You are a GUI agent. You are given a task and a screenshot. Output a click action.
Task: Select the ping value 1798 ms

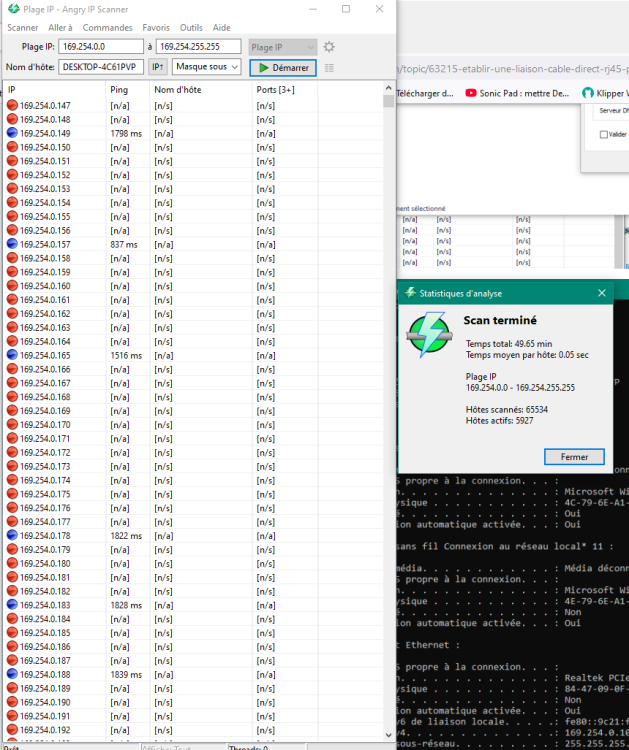126,133
